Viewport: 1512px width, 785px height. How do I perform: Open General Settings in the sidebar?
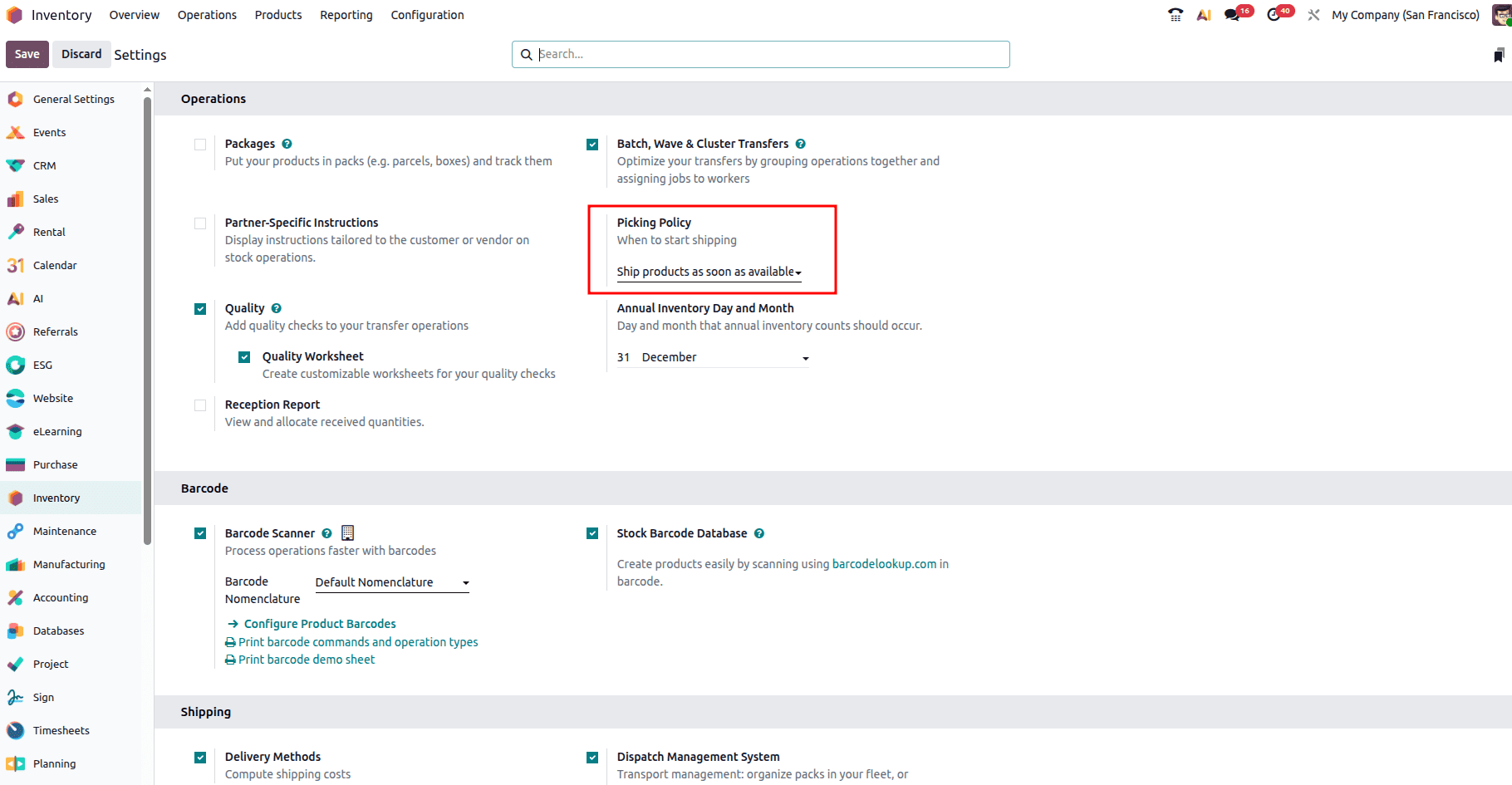pyautogui.click(x=71, y=99)
